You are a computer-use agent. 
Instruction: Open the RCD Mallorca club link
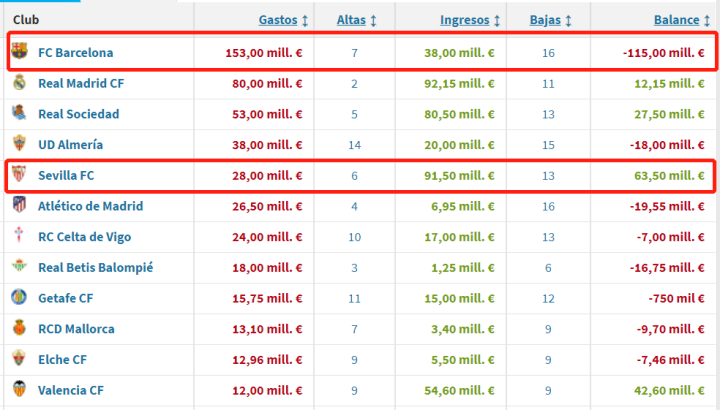76,329
